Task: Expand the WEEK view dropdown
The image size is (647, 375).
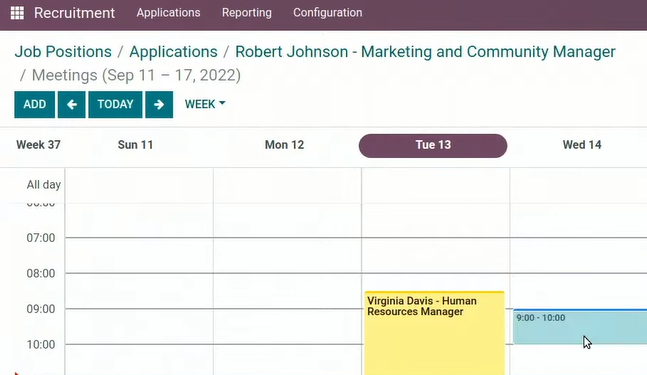Action: (x=205, y=104)
